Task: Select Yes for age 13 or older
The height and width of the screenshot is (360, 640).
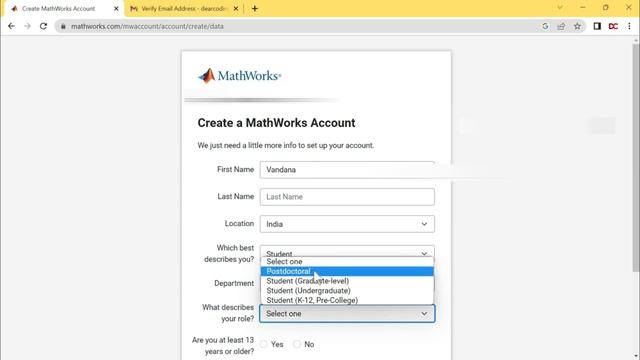Action: (264, 344)
